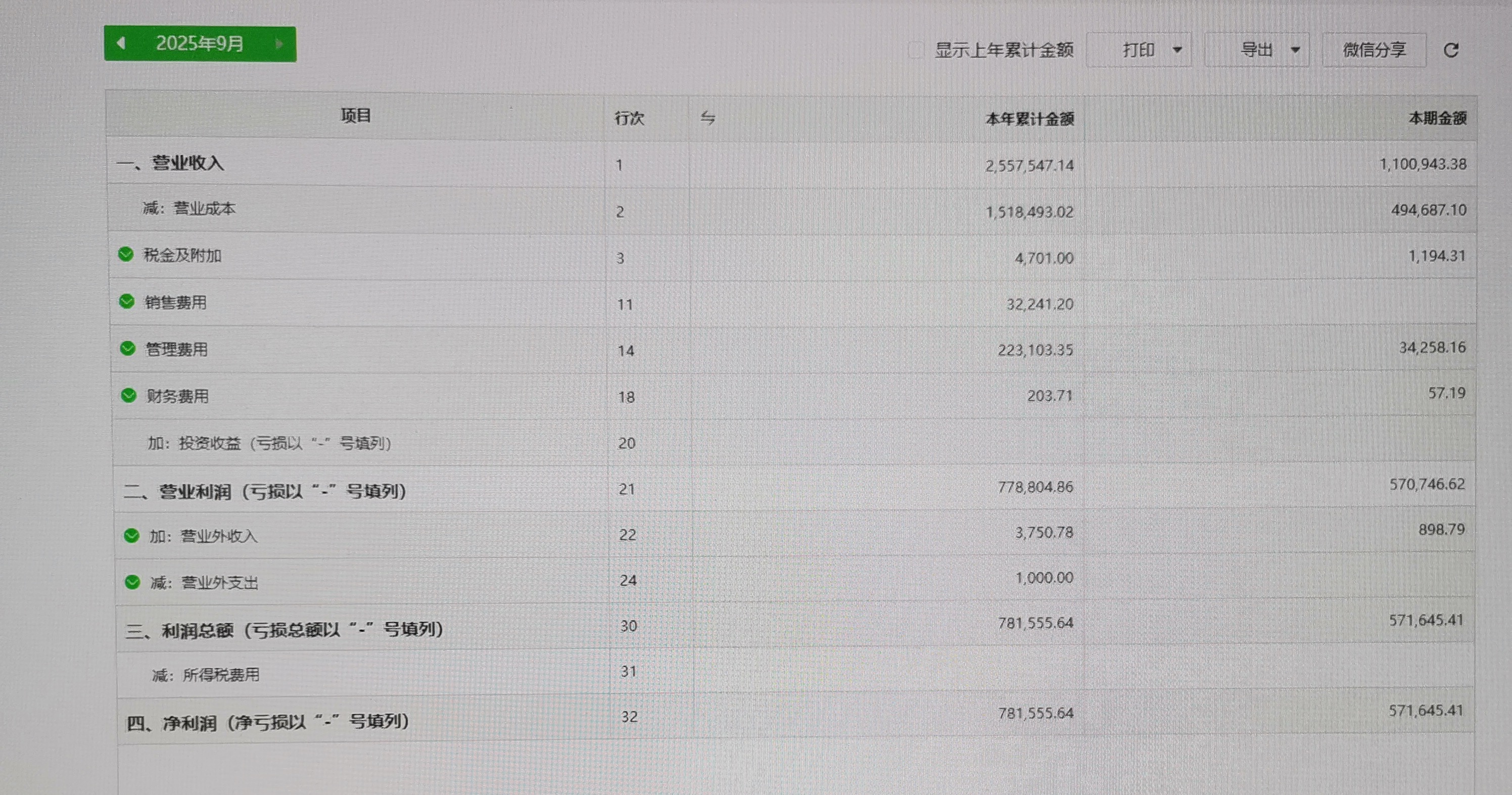Click green check icon beside 营业外收入
The height and width of the screenshot is (795, 1512).
click(131, 536)
